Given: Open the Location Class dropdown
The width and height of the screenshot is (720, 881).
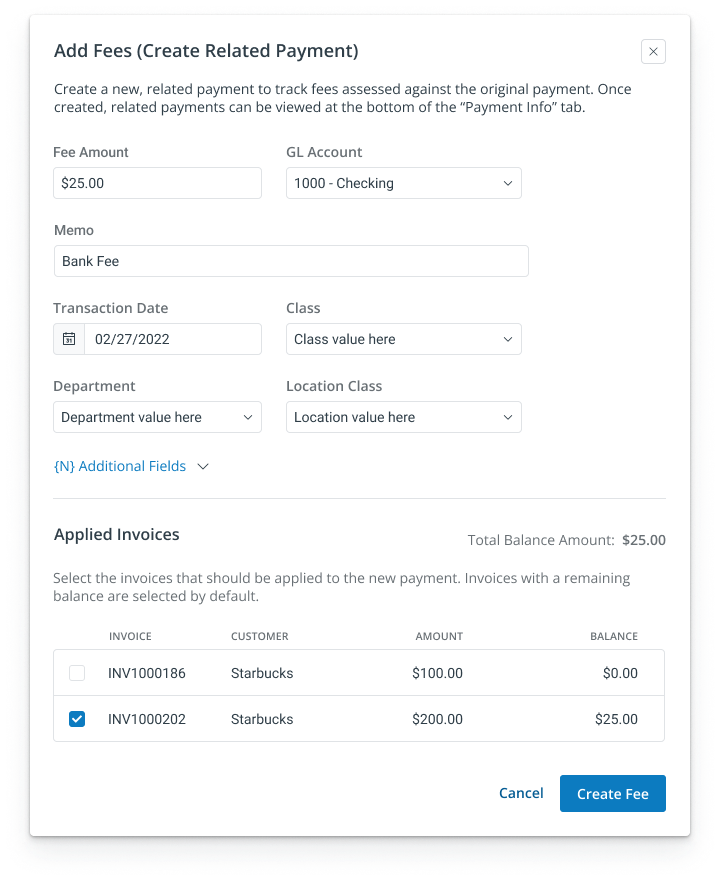Looking at the screenshot, I should [x=403, y=417].
